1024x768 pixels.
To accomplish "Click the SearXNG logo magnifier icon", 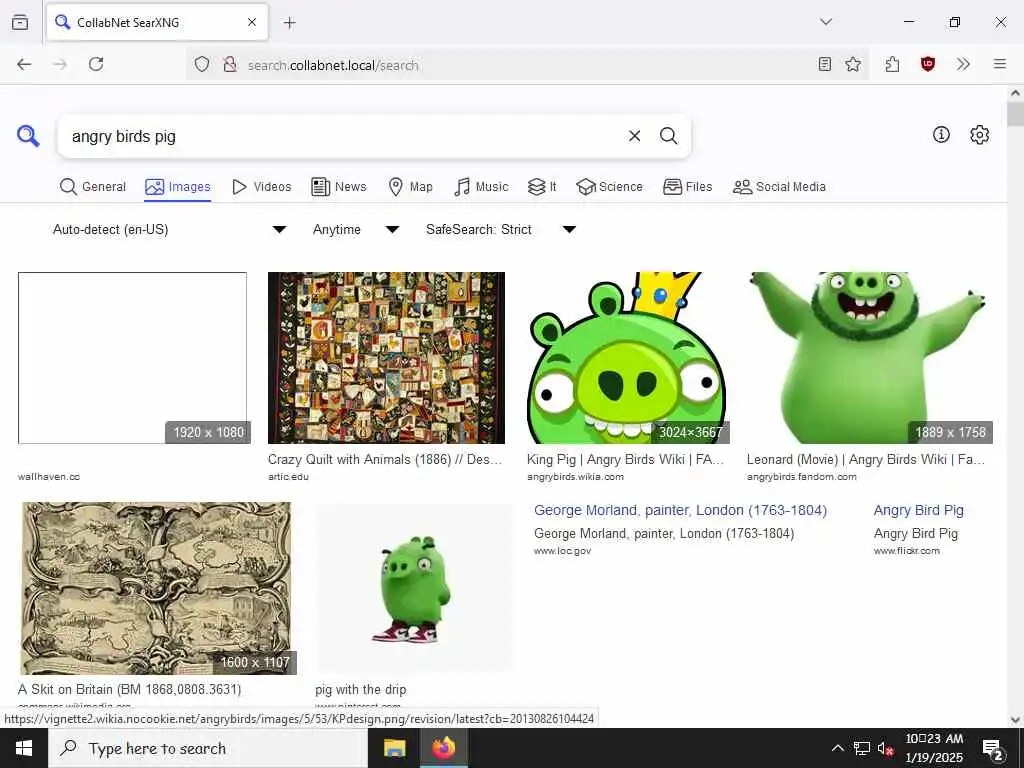I will point(28,136).
